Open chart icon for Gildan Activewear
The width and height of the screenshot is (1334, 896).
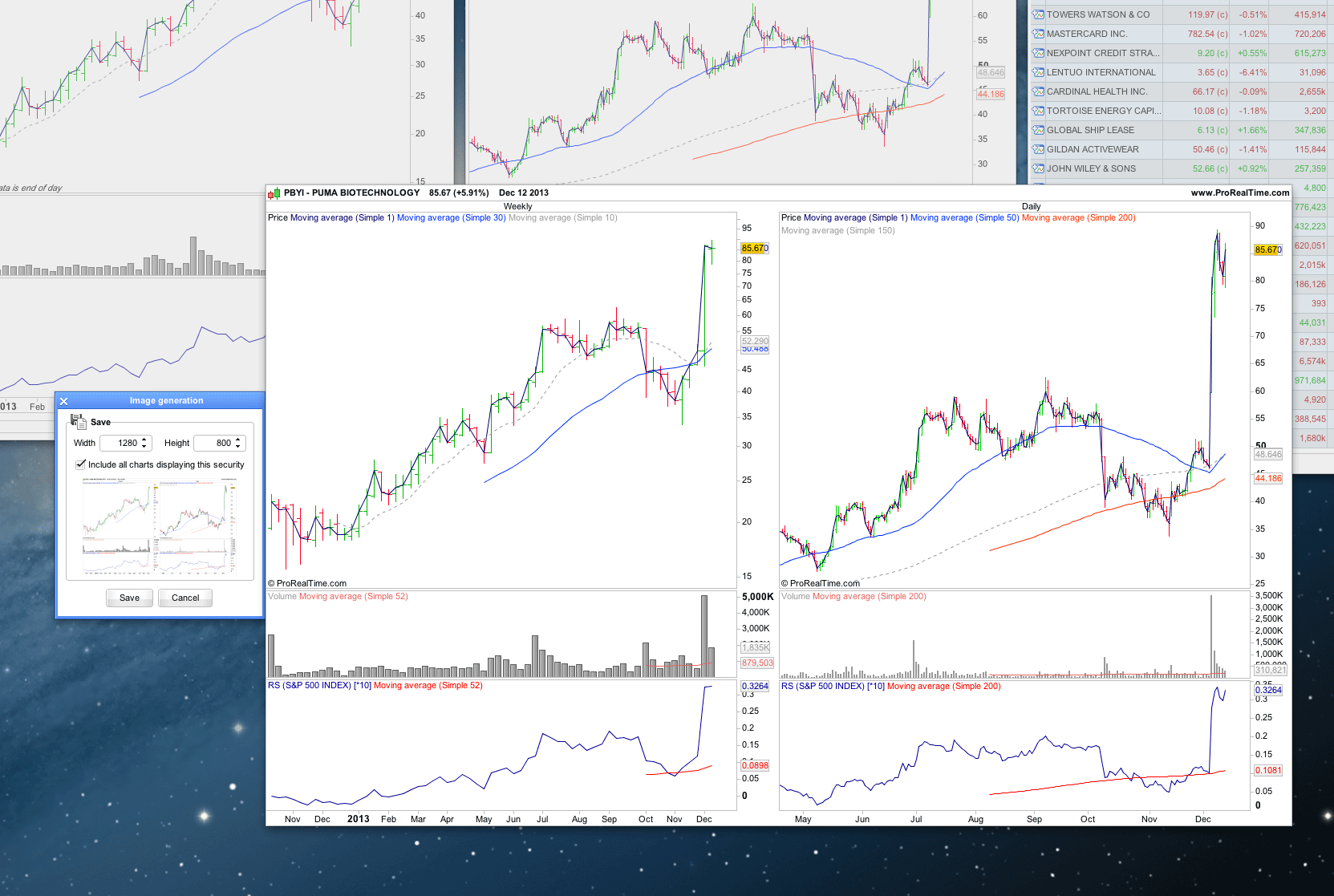[x=1038, y=149]
